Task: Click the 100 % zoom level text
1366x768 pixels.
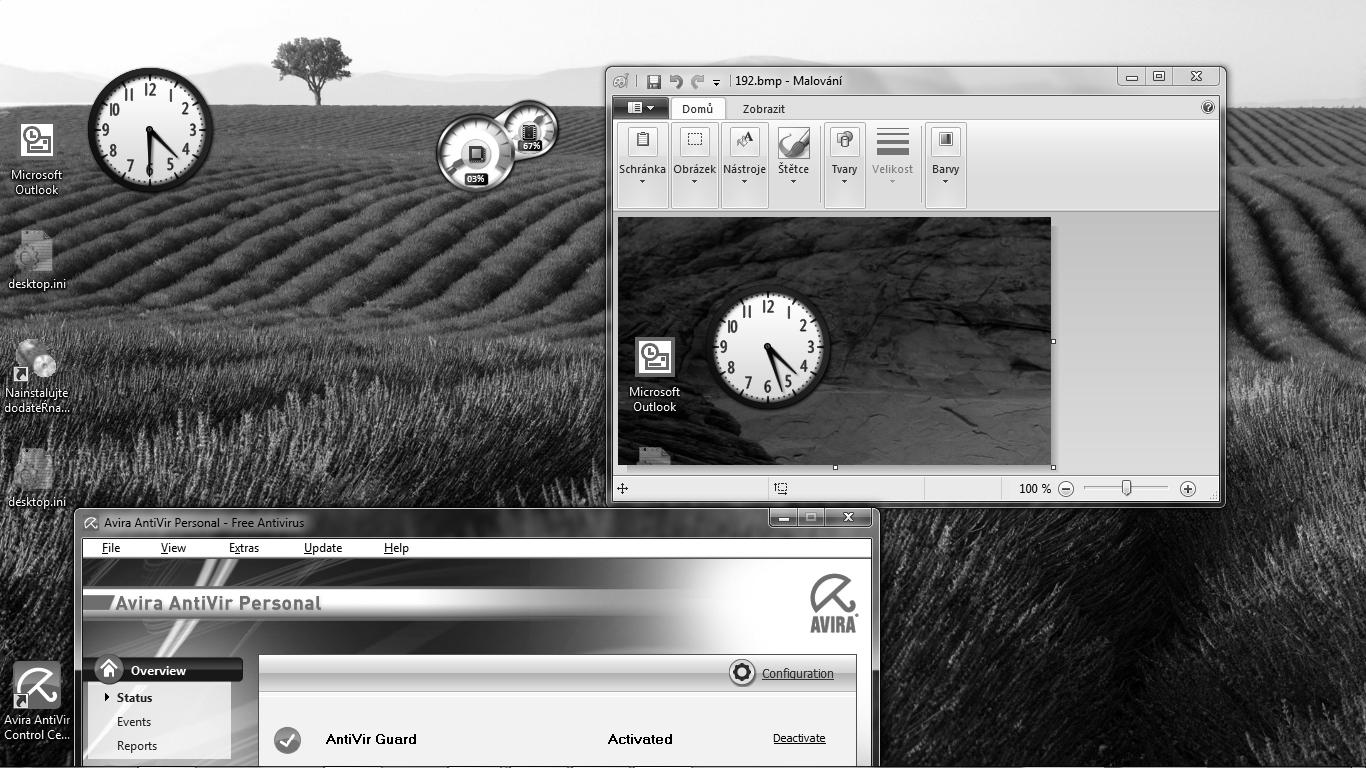Action: [1035, 489]
